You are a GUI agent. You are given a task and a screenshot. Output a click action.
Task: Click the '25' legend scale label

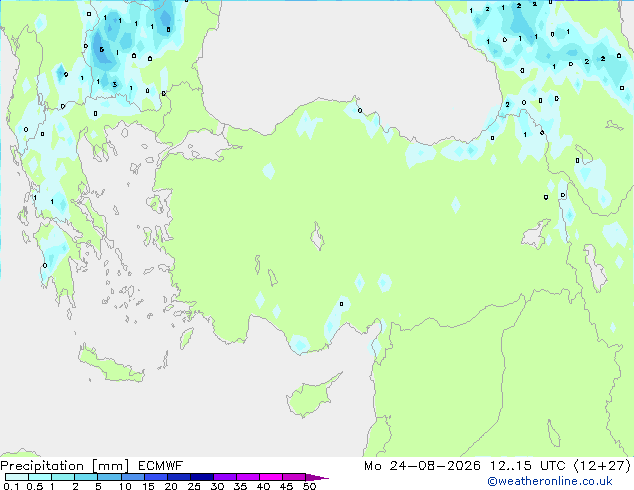point(194,486)
